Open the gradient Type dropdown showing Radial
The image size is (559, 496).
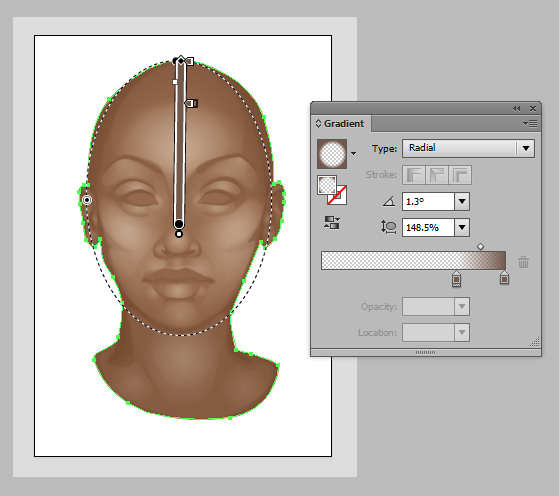click(x=468, y=148)
